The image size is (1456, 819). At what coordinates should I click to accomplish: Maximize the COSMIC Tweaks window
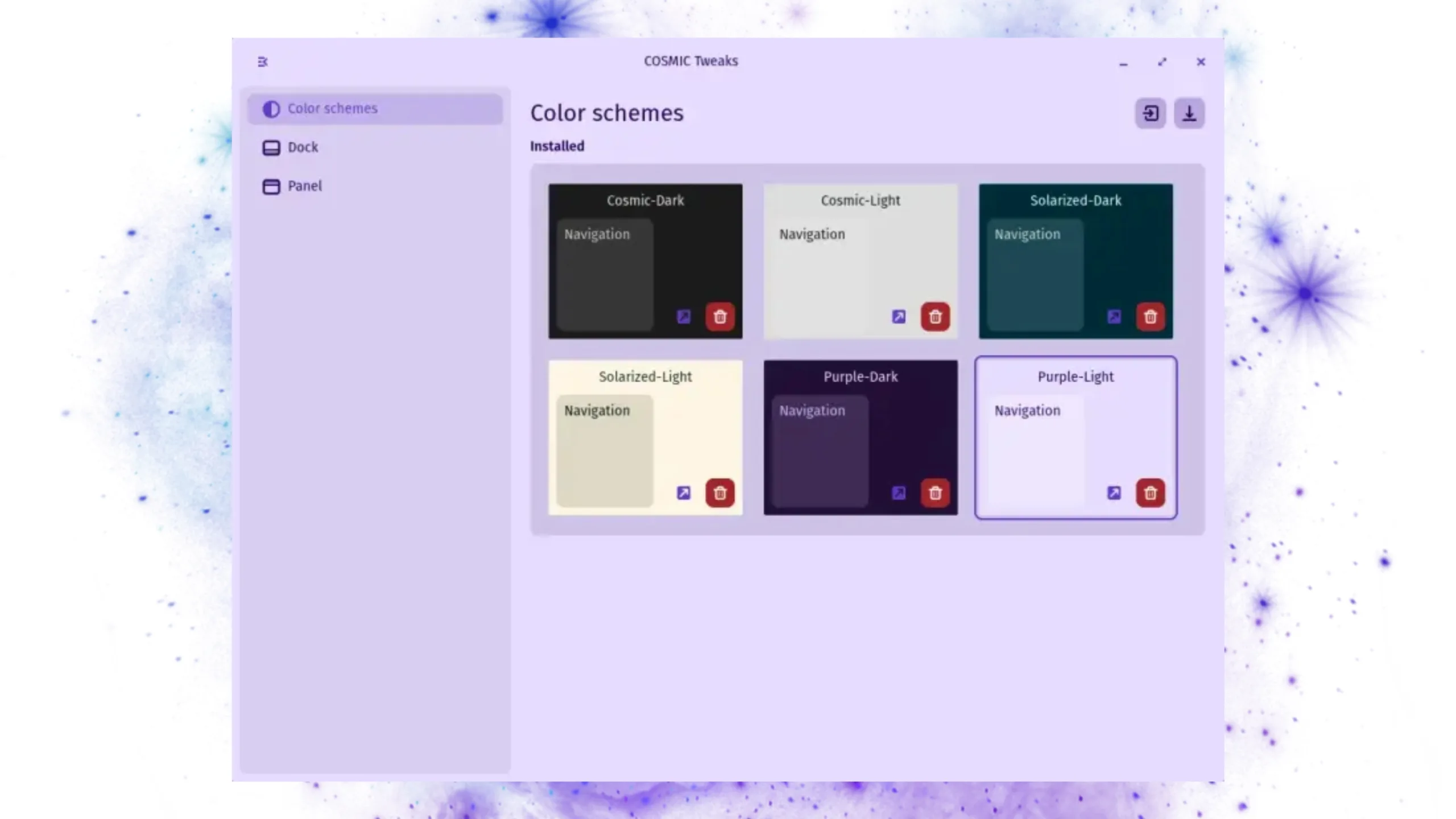pyautogui.click(x=1162, y=62)
